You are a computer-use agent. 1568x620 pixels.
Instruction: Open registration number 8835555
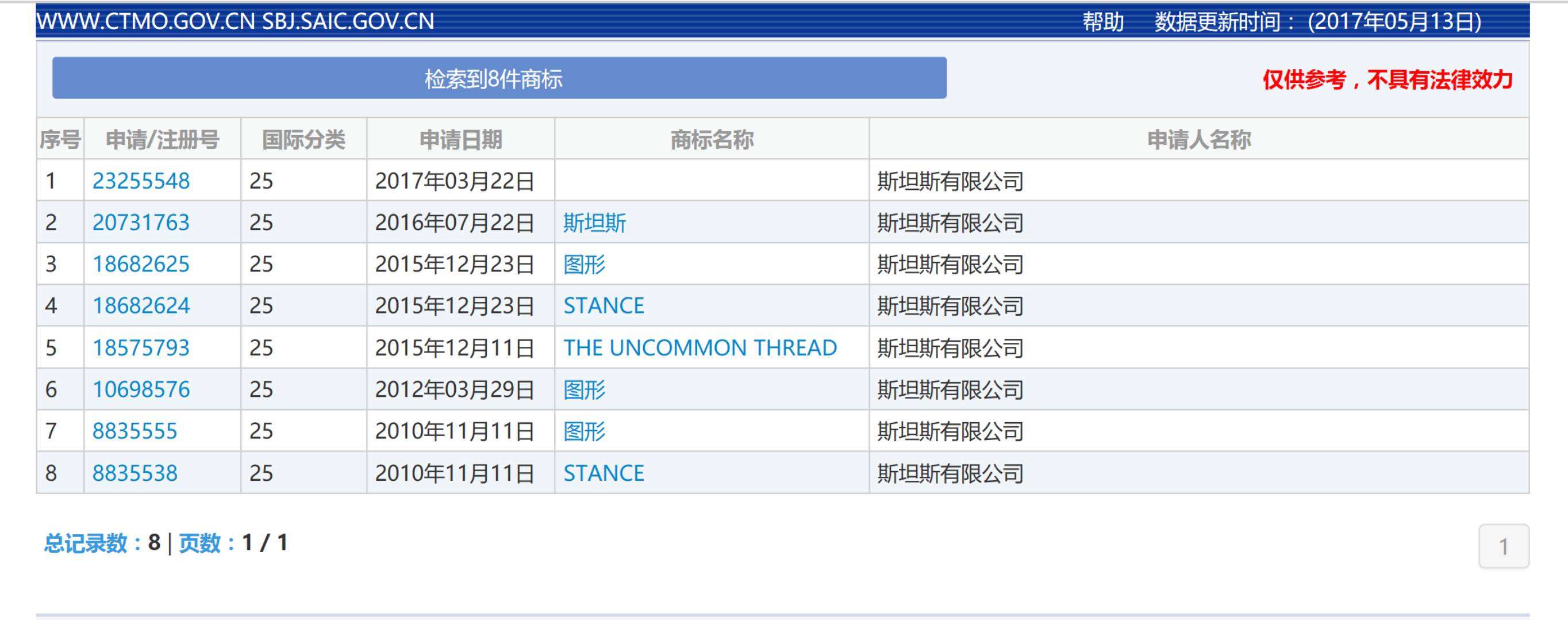click(x=134, y=431)
